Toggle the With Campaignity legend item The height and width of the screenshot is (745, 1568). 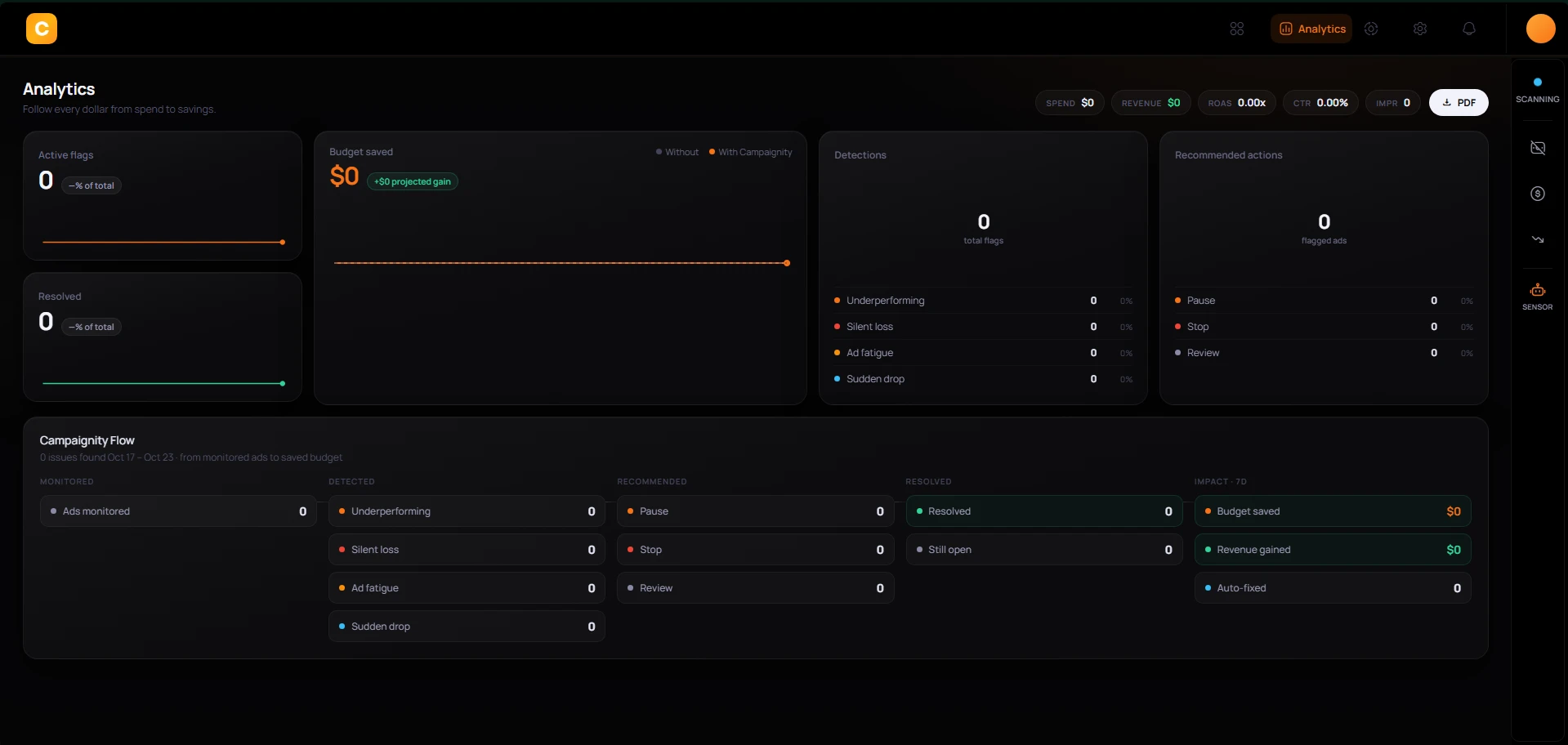pyautogui.click(x=751, y=152)
